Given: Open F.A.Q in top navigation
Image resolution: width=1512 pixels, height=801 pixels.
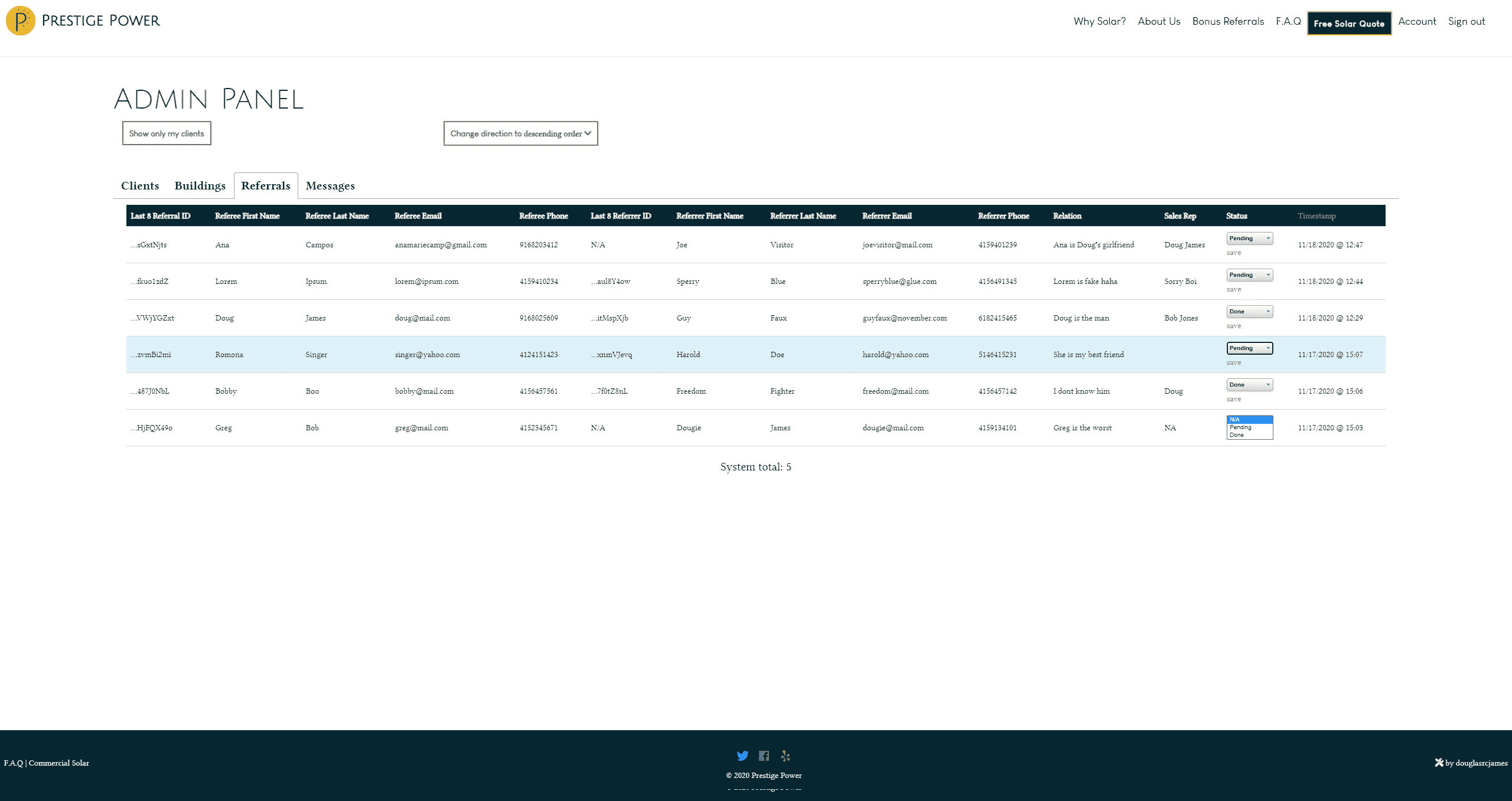Looking at the screenshot, I should point(1288,21).
